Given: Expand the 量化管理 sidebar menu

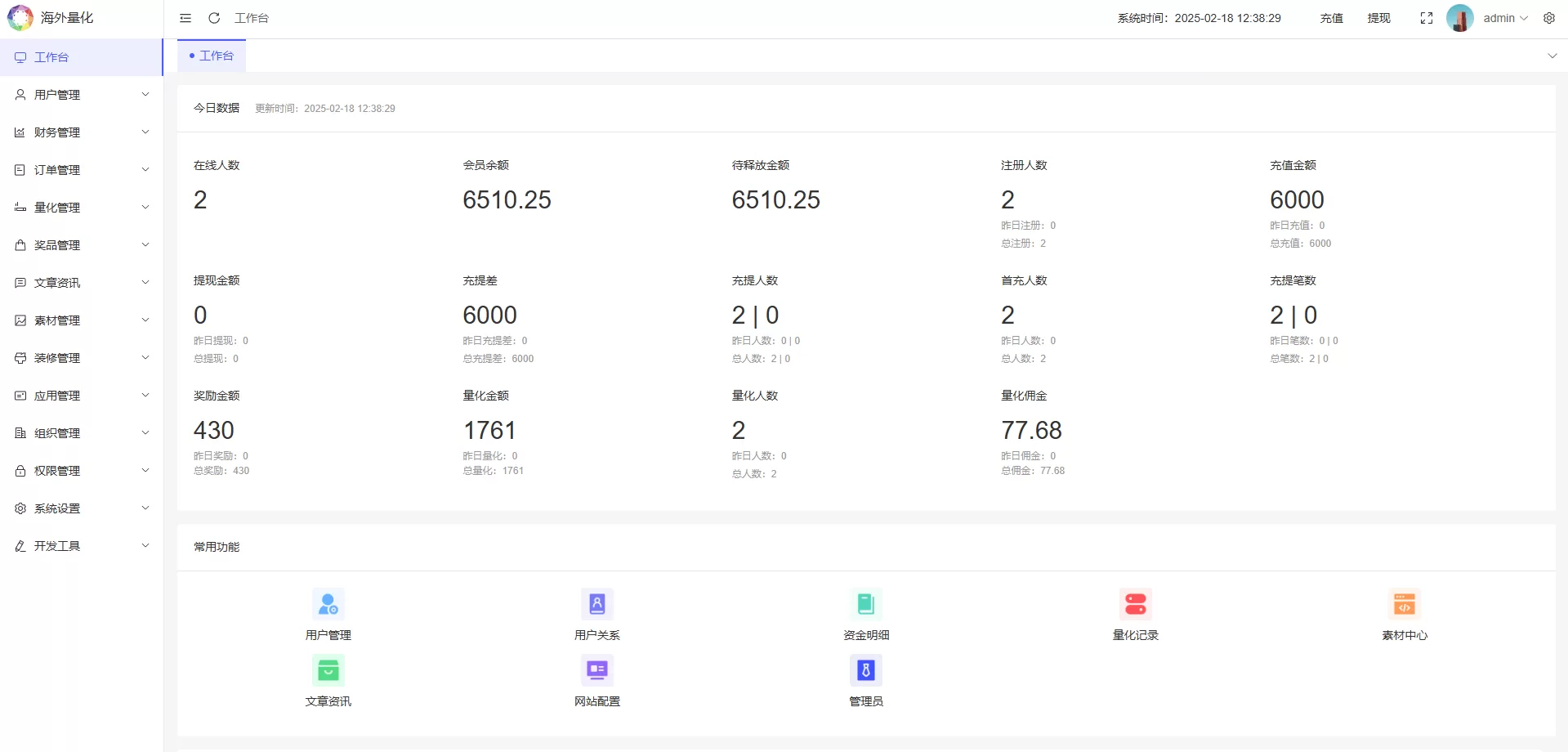Looking at the screenshot, I should (x=82, y=208).
